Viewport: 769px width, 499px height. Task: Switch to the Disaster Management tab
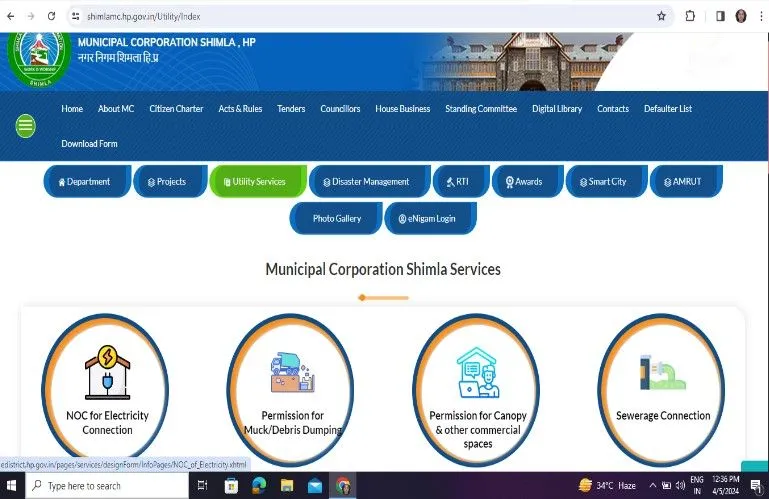click(x=366, y=182)
